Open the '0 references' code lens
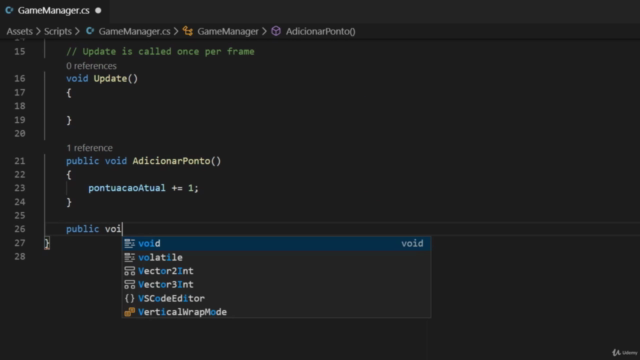640x360 pixels. (x=91, y=66)
